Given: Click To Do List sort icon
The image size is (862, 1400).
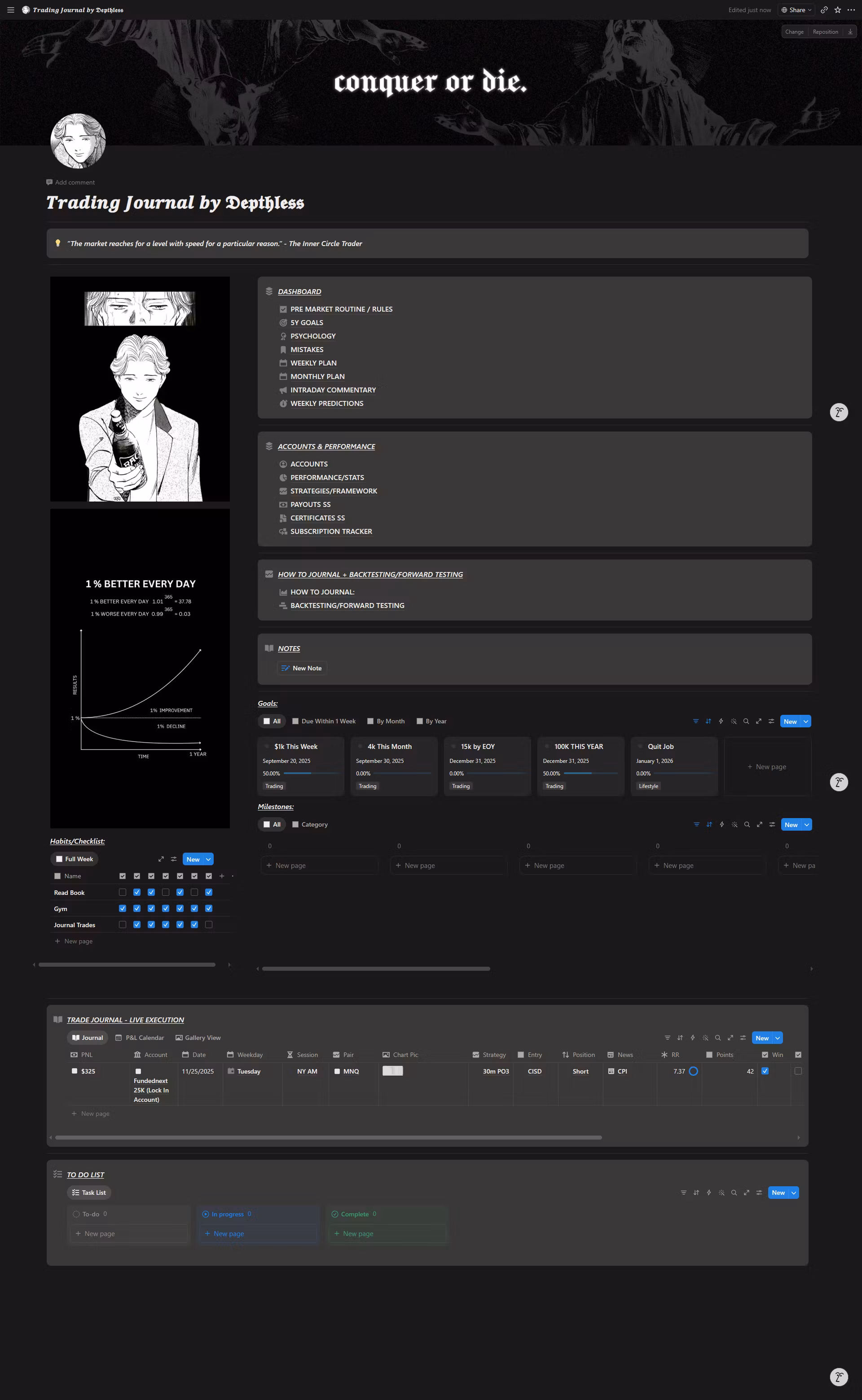Looking at the screenshot, I should pos(696,1193).
